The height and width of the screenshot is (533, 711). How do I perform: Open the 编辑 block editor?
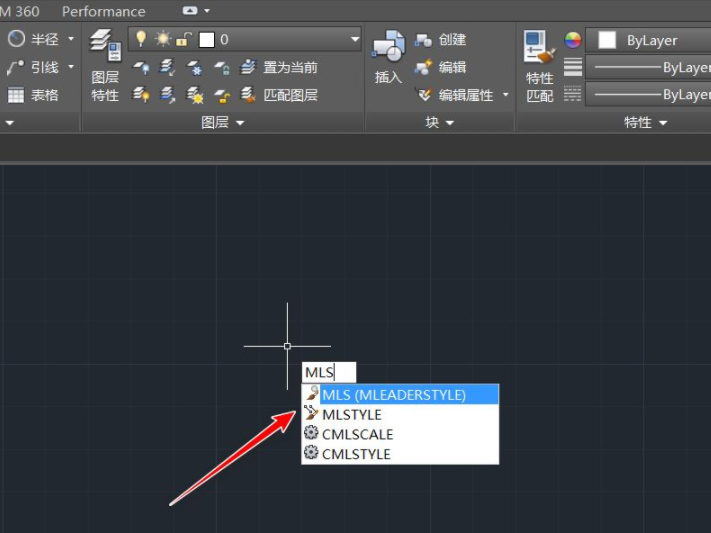click(441, 67)
